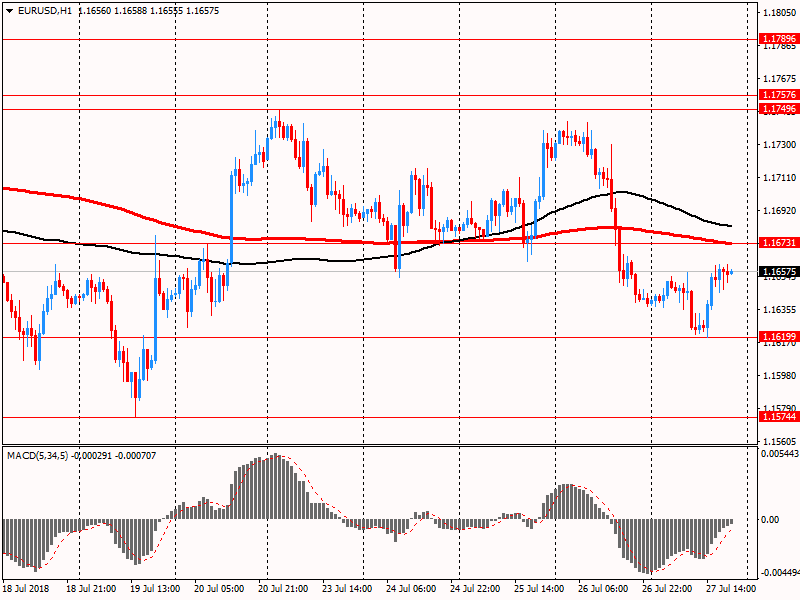Click the 27 Jul 14:00 time label
This screenshot has width=800, height=600.
coord(731,589)
